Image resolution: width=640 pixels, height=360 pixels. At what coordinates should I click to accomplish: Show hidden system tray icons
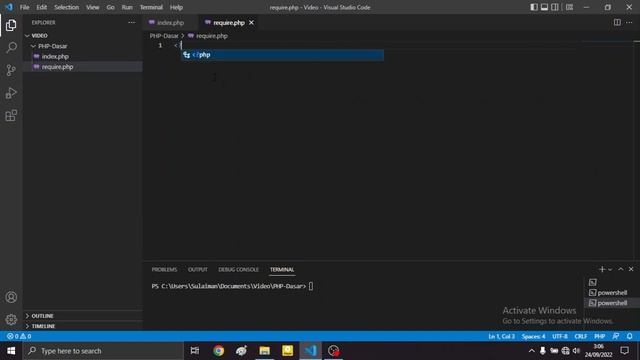(531, 351)
